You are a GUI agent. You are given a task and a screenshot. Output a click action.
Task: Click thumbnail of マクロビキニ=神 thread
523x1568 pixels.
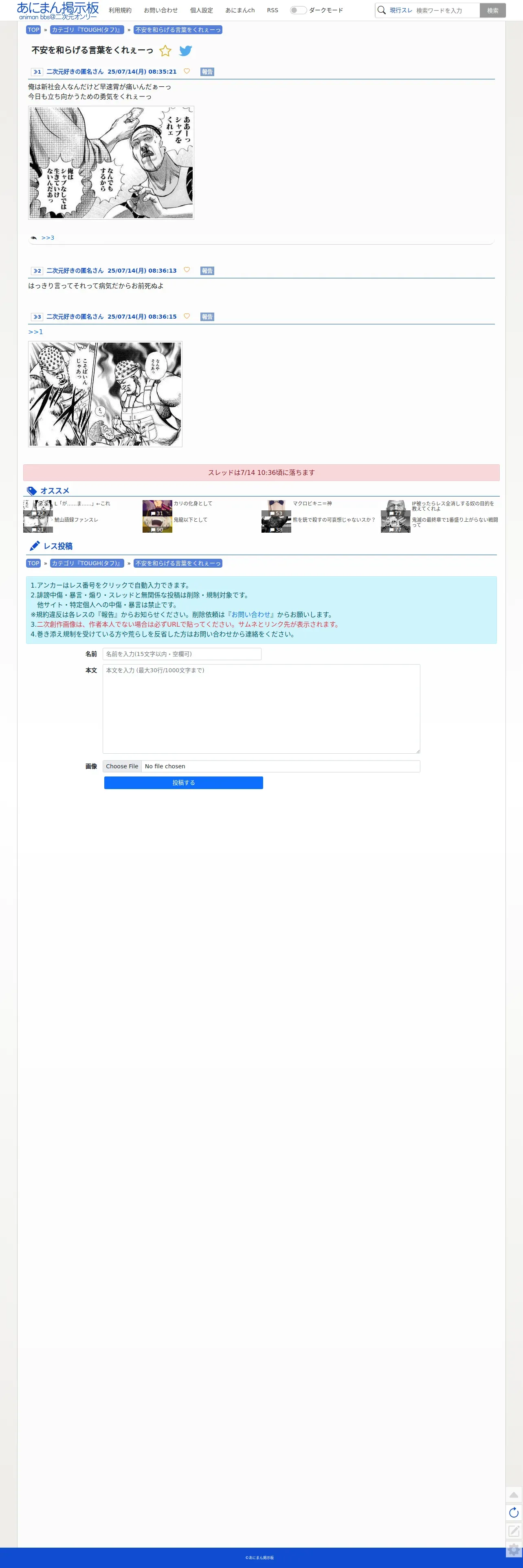(276, 508)
